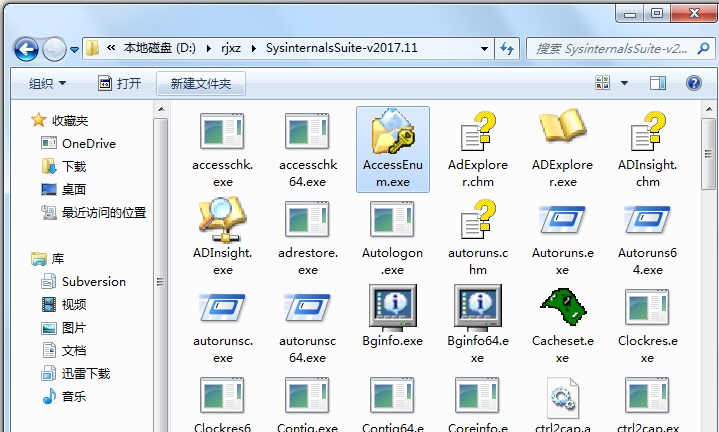Click the magnifier search icon
Viewport: 719px width, 432px height.
704,48
